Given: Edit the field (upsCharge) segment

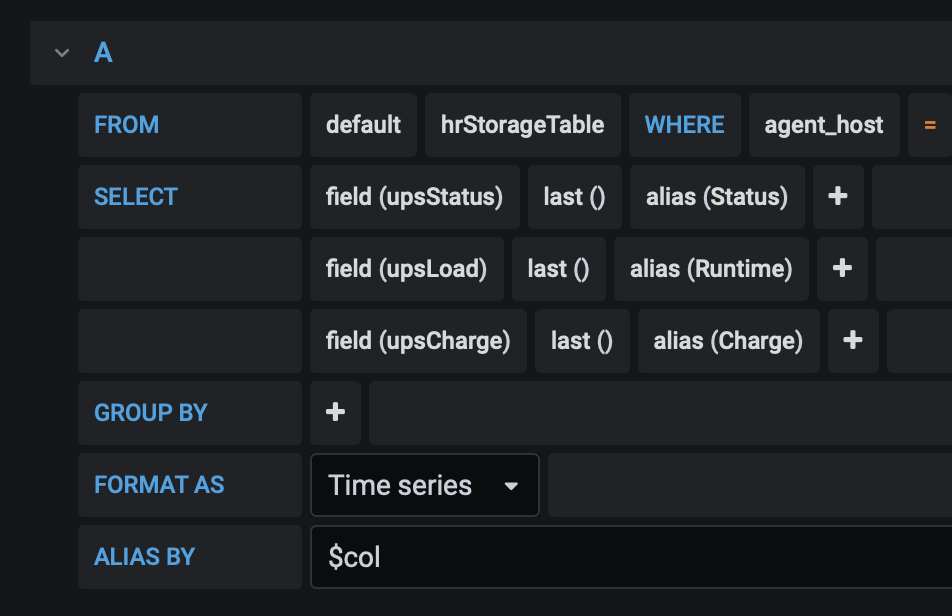Looking at the screenshot, I should (418, 341).
